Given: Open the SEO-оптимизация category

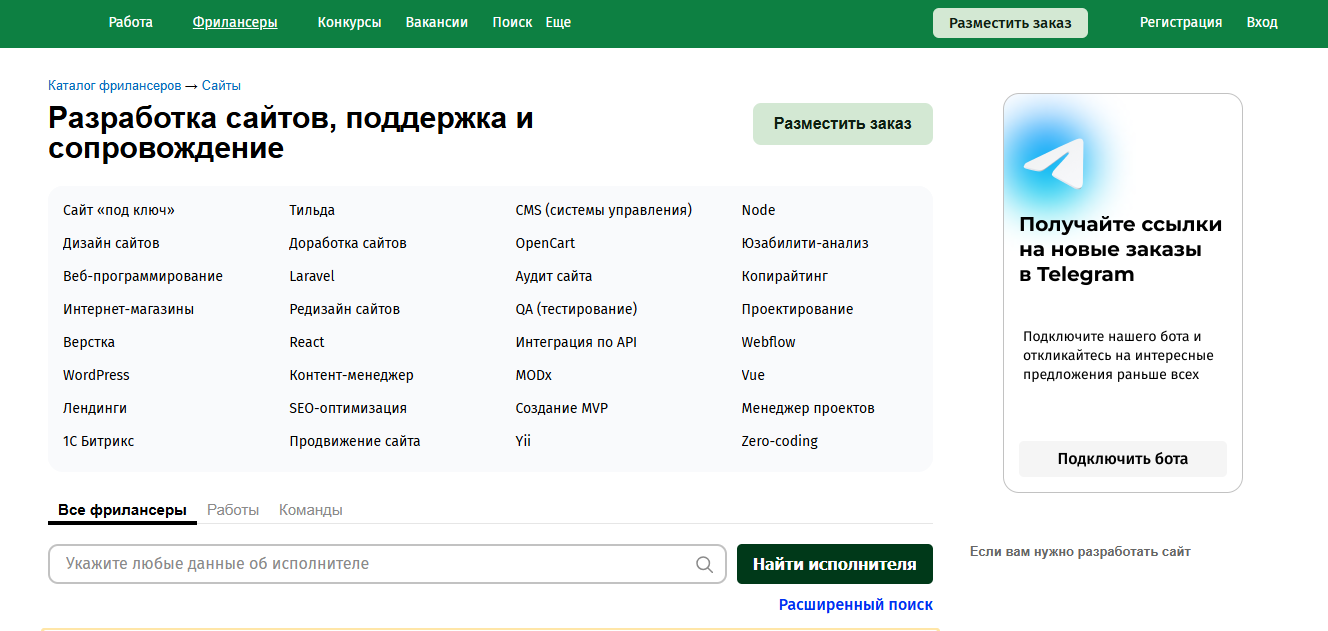Looking at the screenshot, I should (x=348, y=408).
